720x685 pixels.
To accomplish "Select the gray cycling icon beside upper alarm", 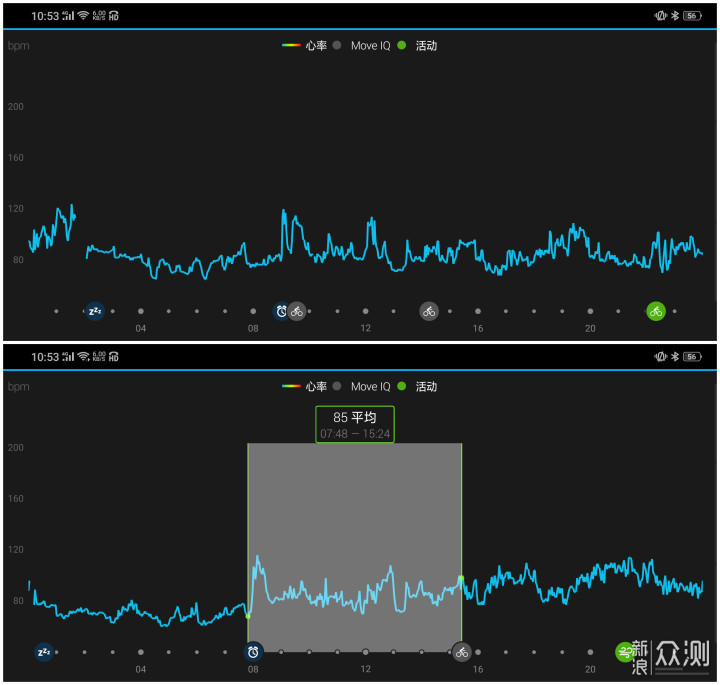I will coord(297,311).
